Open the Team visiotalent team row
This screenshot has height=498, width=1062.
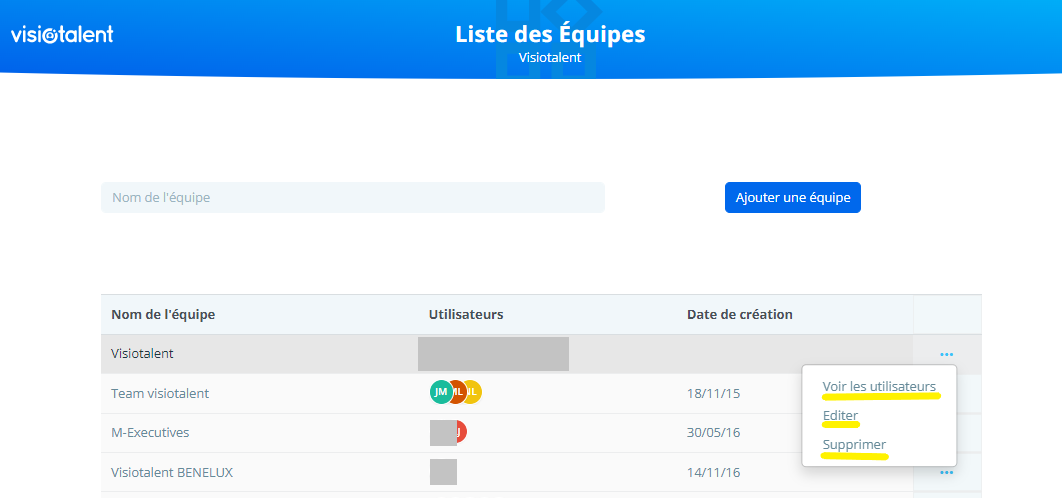click(160, 393)
